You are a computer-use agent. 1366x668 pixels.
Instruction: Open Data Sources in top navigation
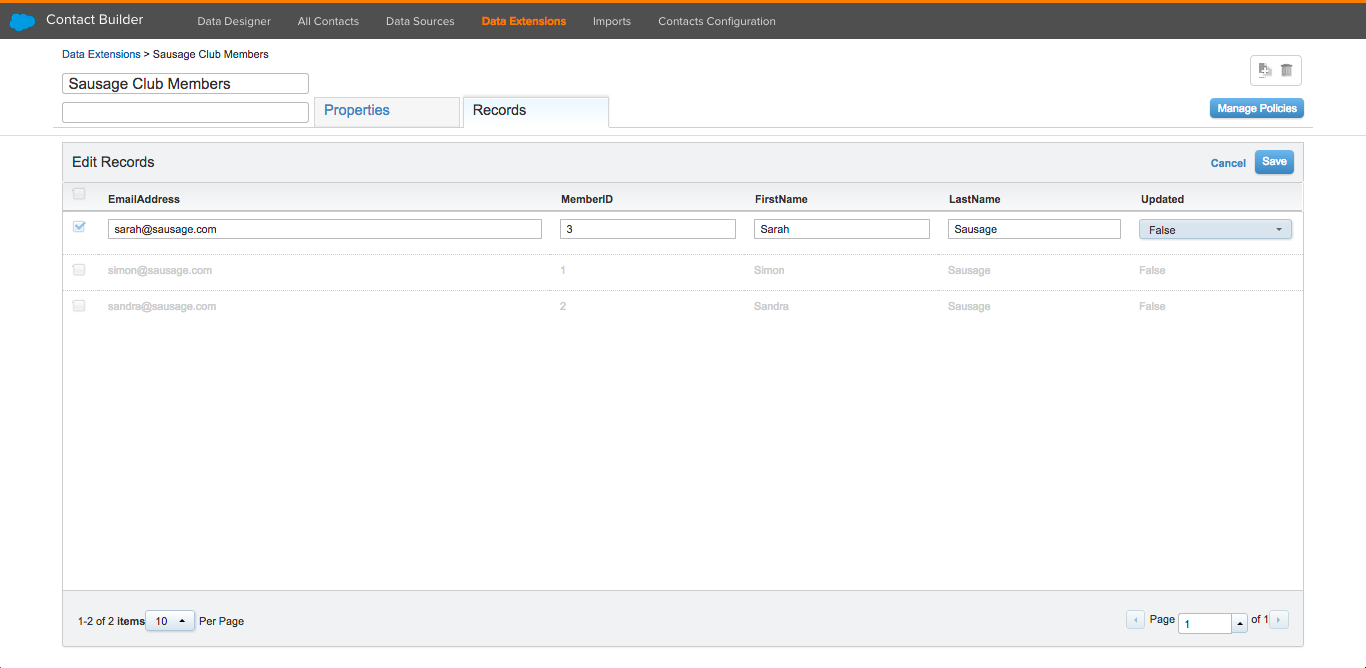point(420,21)
